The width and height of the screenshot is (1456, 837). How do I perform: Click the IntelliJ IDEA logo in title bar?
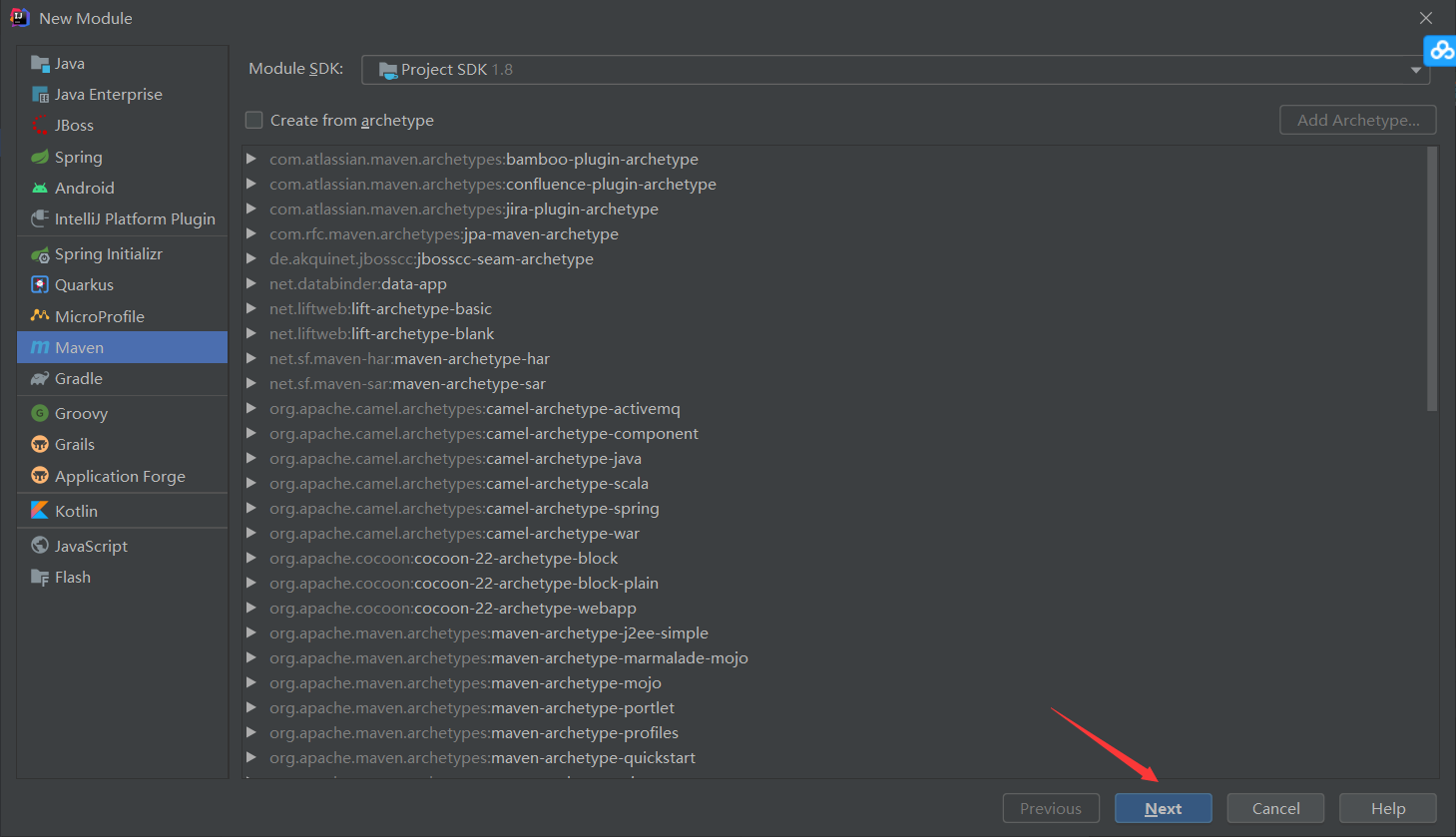[19, 18]
